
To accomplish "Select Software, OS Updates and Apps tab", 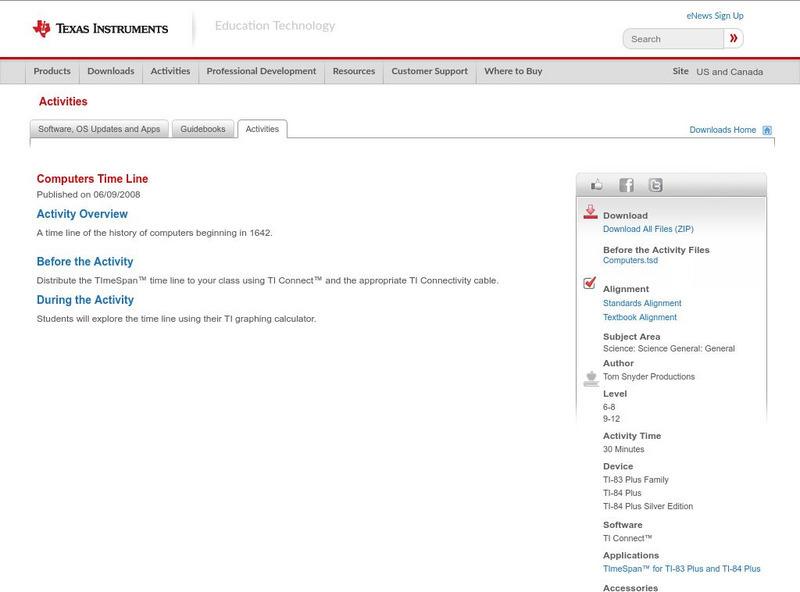I will [x=99, y=129].
